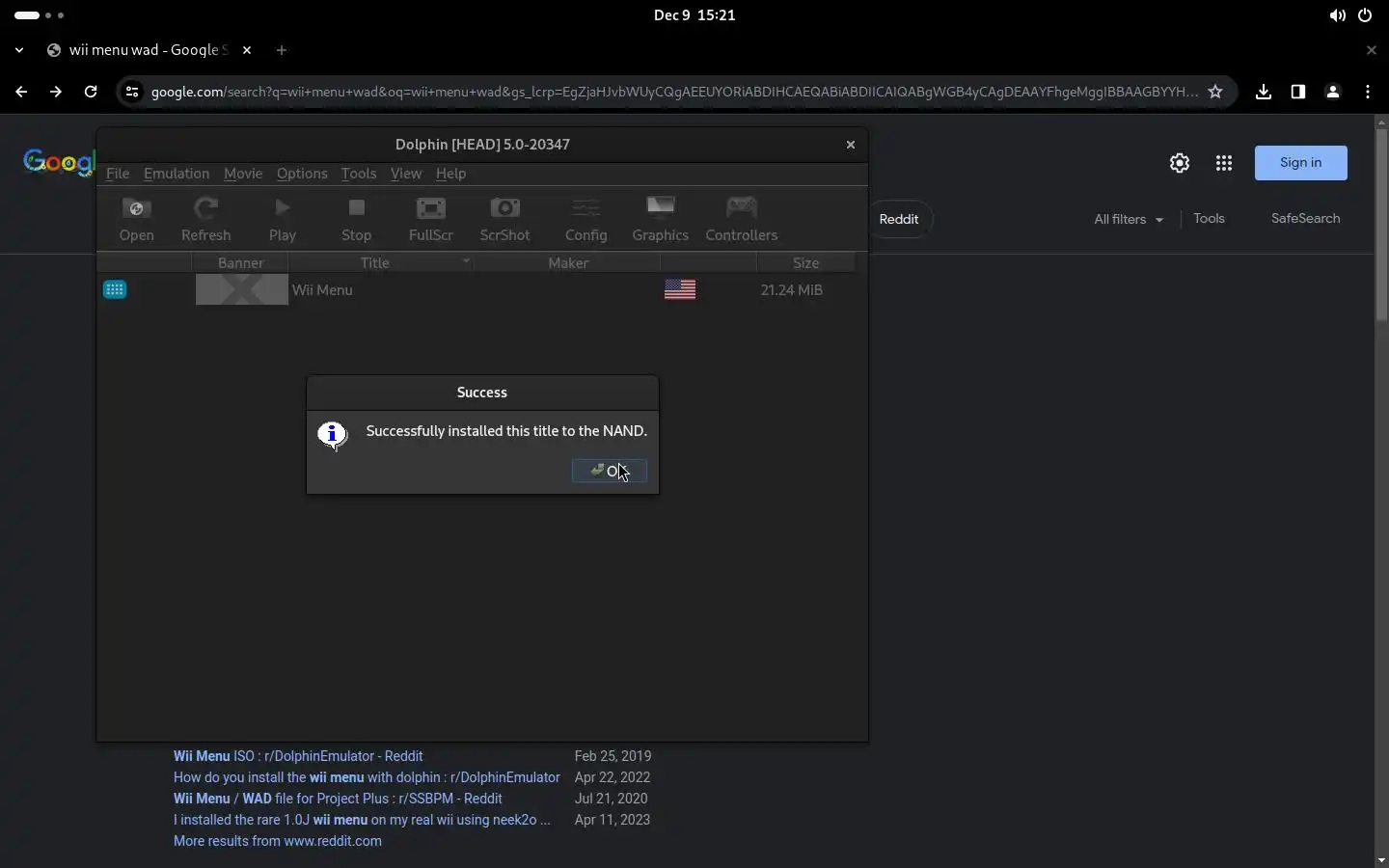The width and height of the screenshot is (1389, 868).
Task: Open Controllers settings from Dolphin toolbar
Action: [x=741, y=219]
